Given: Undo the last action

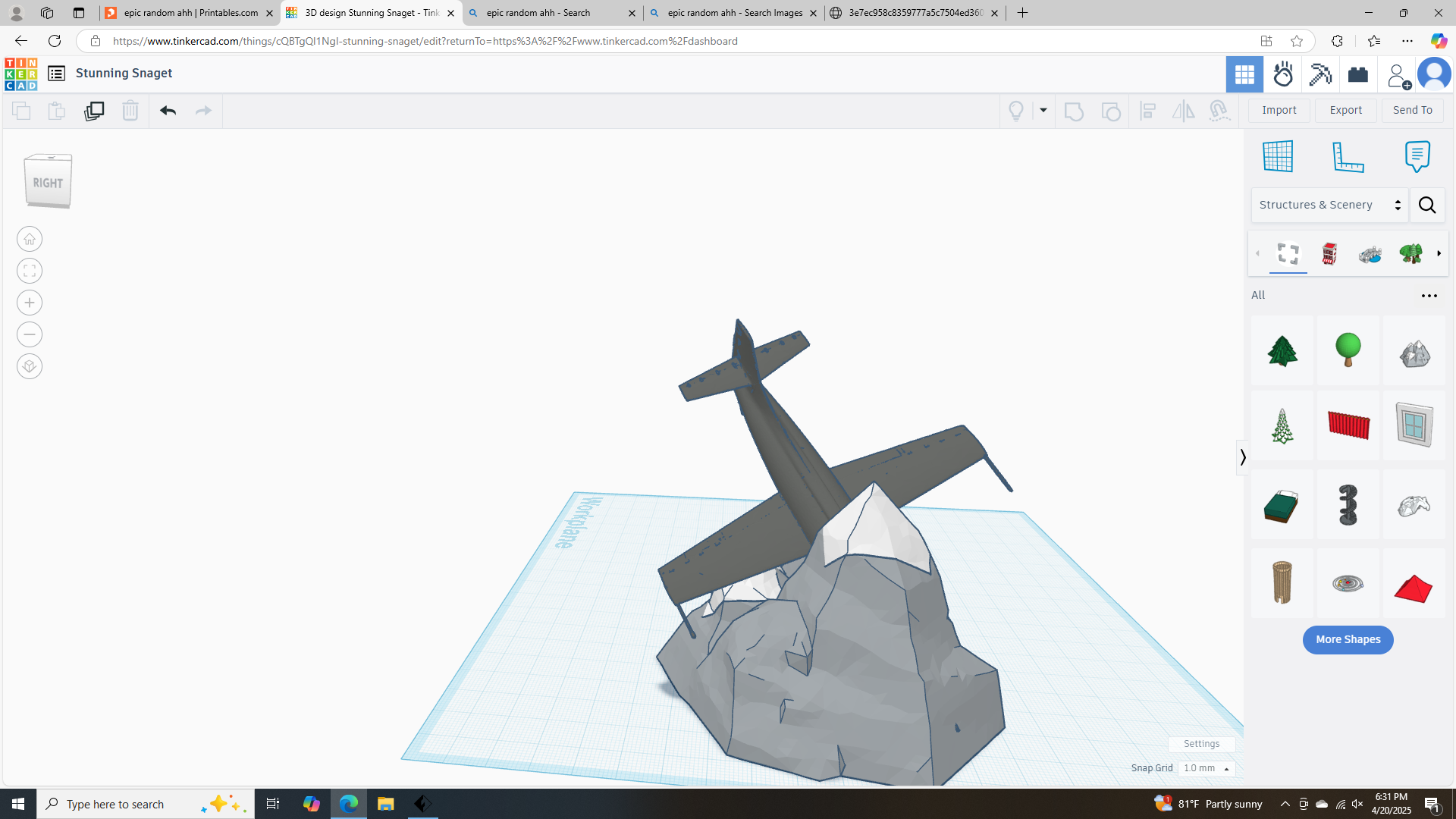Looking at the screenshot, I should tap(168, 111).
